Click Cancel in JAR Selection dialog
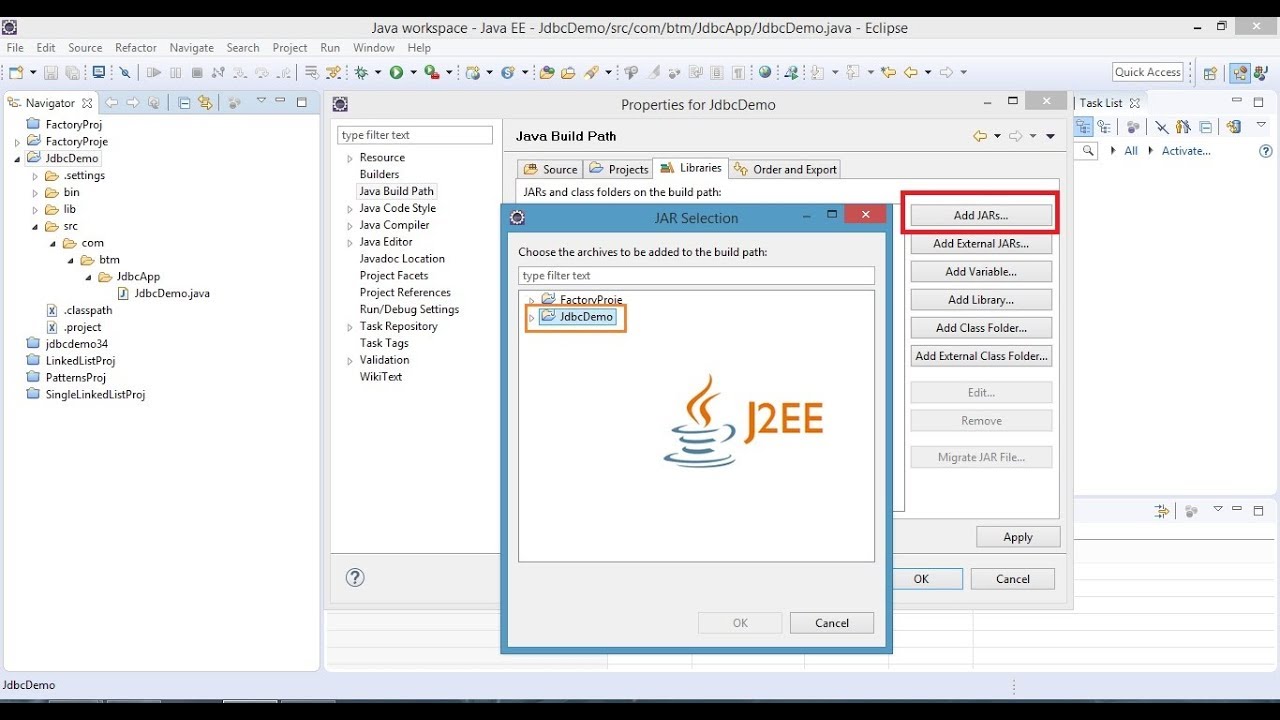 pos(832,623)
